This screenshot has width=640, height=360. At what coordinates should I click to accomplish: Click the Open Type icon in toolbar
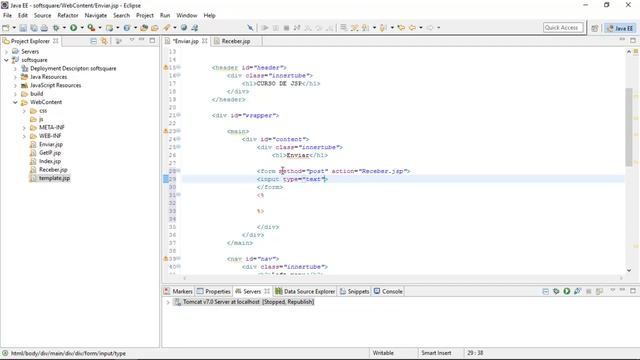coord(144,28)
